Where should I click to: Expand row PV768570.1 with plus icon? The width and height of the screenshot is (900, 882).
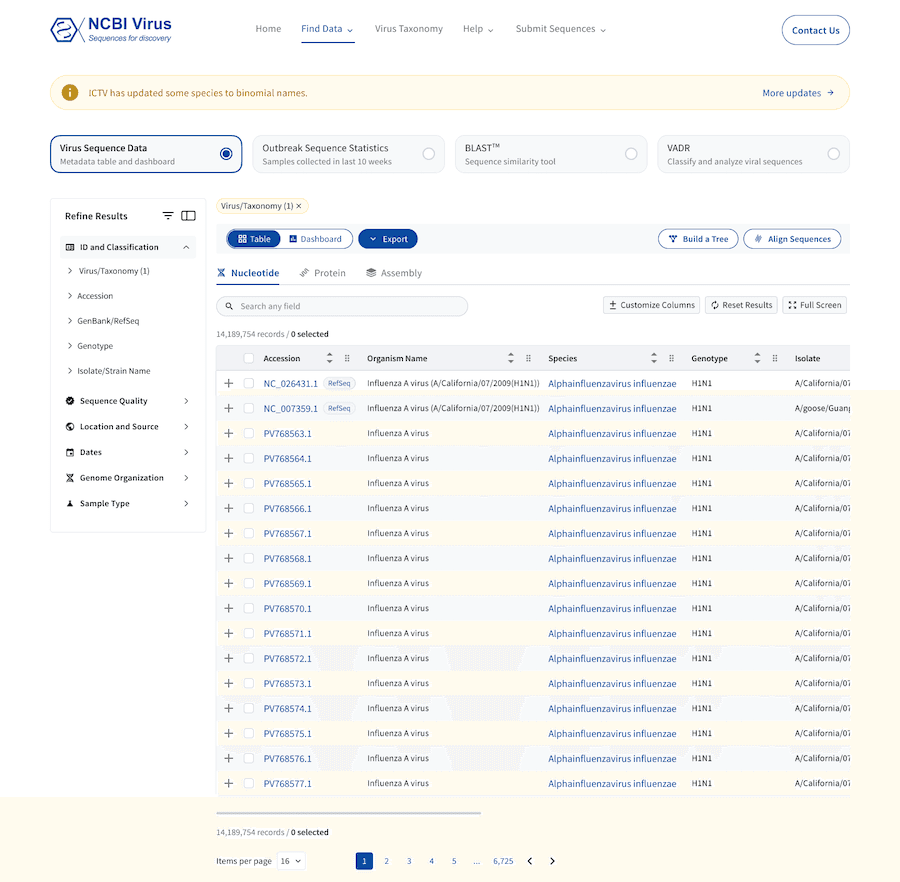(x=228, y=608)
